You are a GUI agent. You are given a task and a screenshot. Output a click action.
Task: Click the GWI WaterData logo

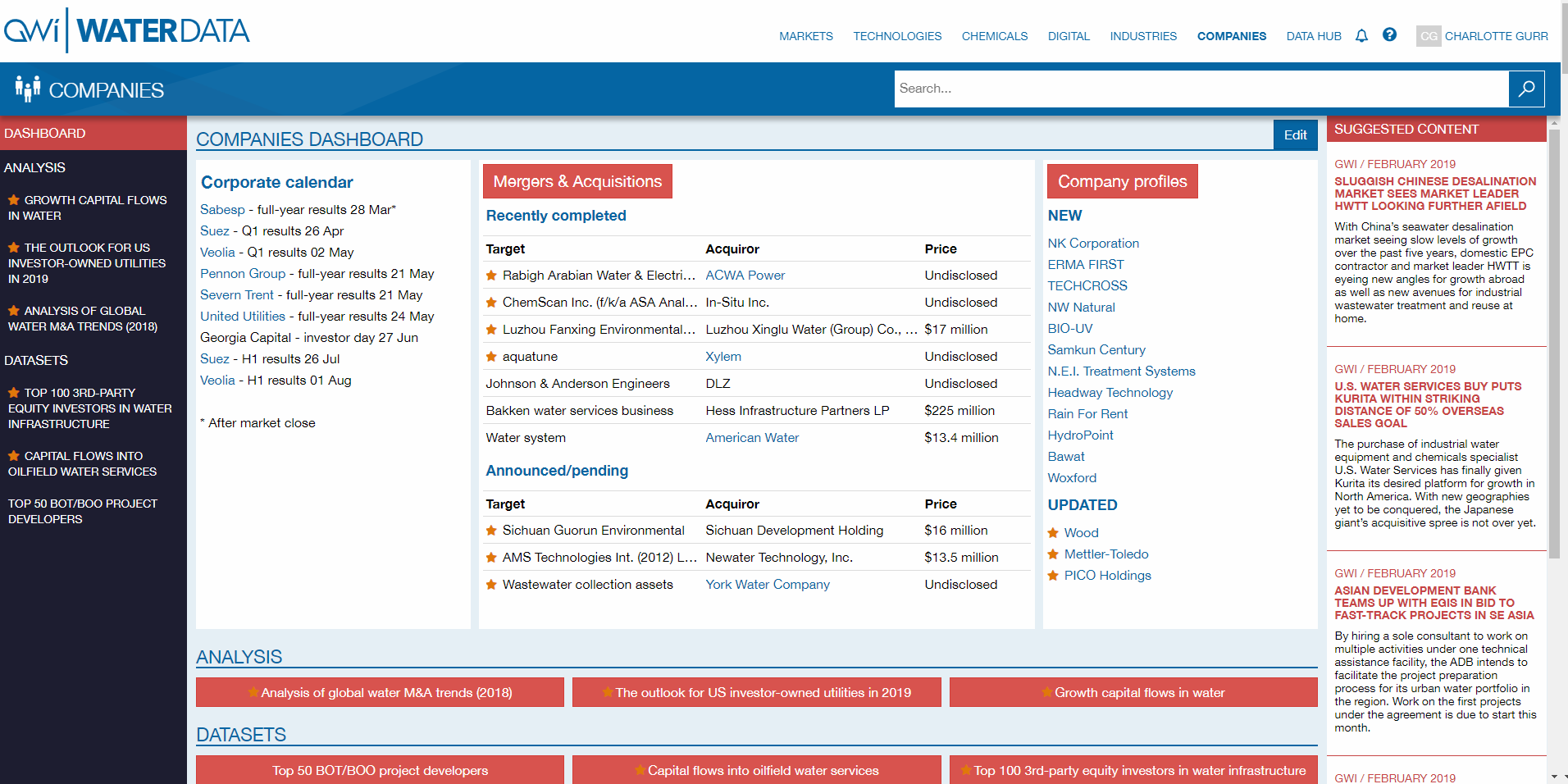(x=127, y=31)
